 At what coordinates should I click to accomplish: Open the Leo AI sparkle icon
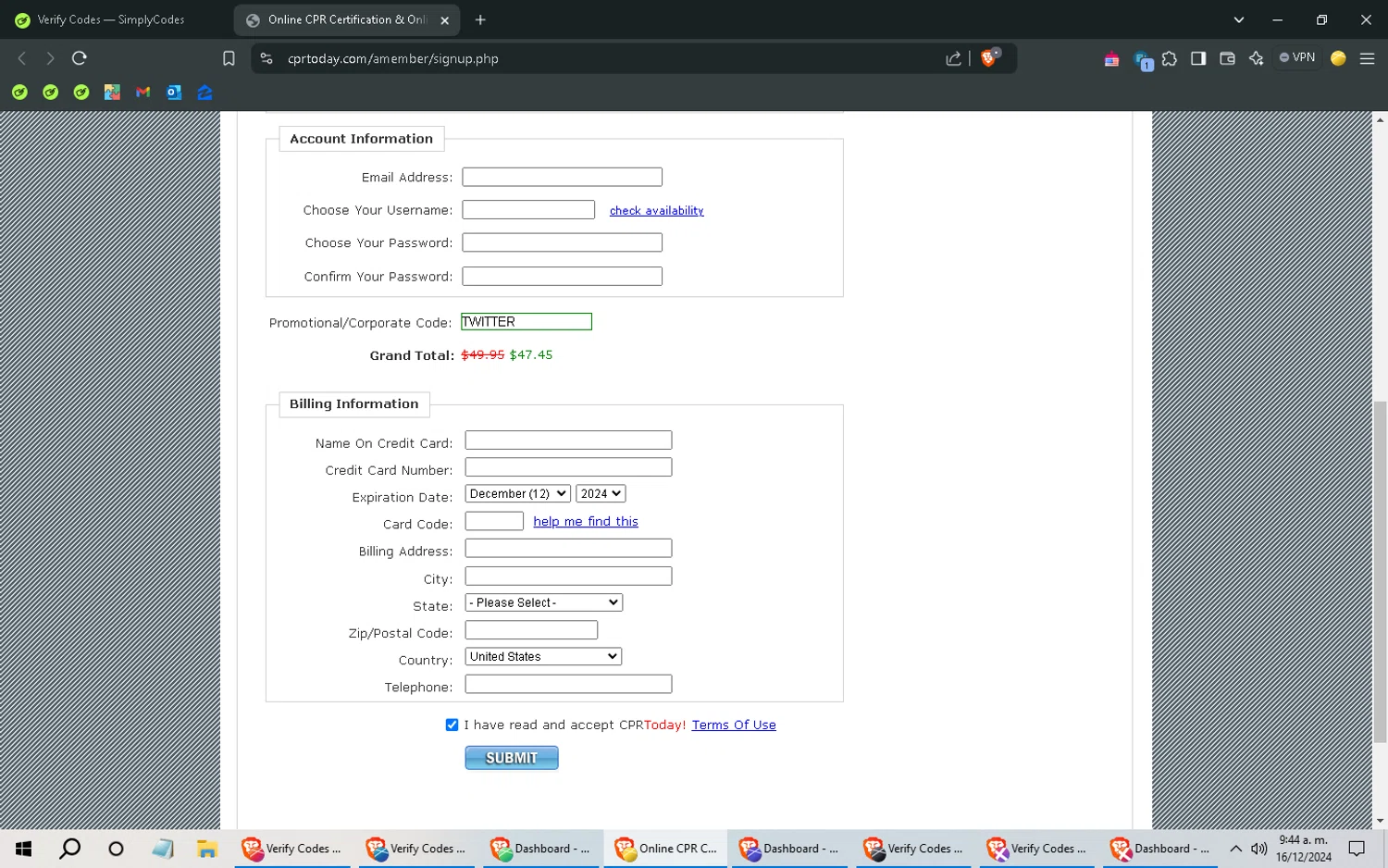click(x=1256, y=58)
